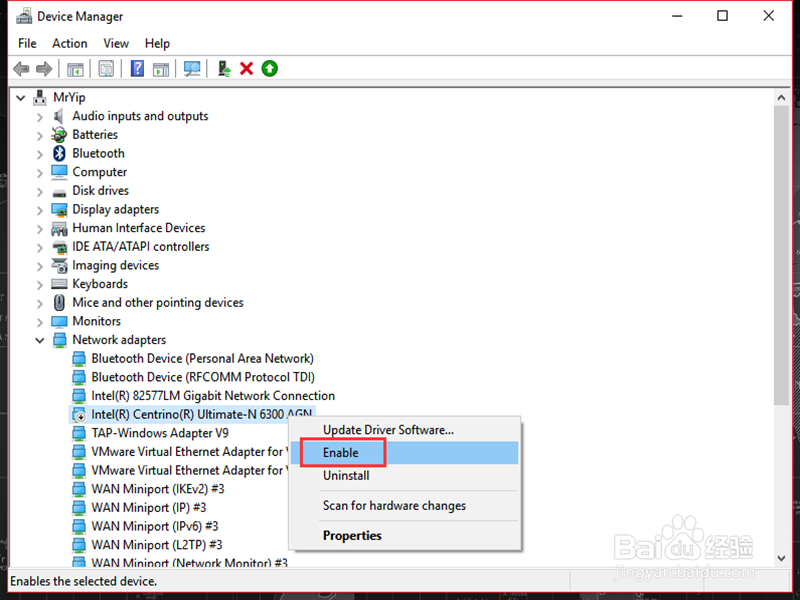
Task: Expand the Batteries category
Action: [40, 135]
